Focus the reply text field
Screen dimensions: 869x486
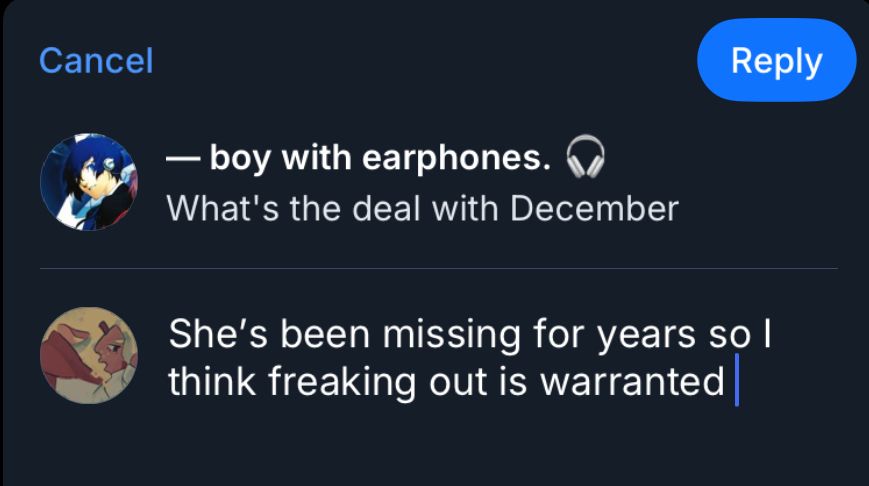pyautogui.click(x=470, y=358)
